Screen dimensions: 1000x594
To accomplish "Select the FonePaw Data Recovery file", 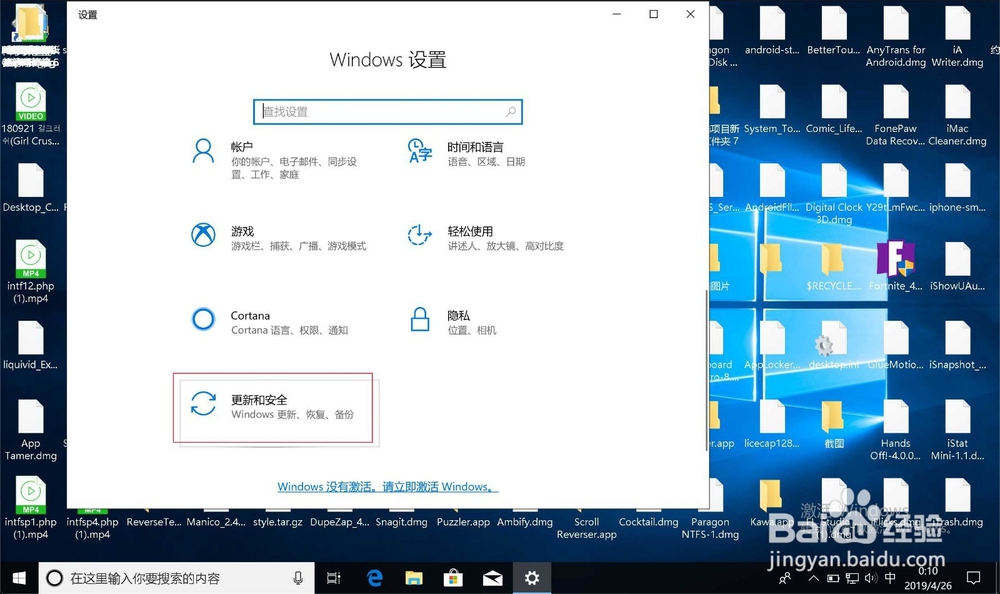I will 895,115.
